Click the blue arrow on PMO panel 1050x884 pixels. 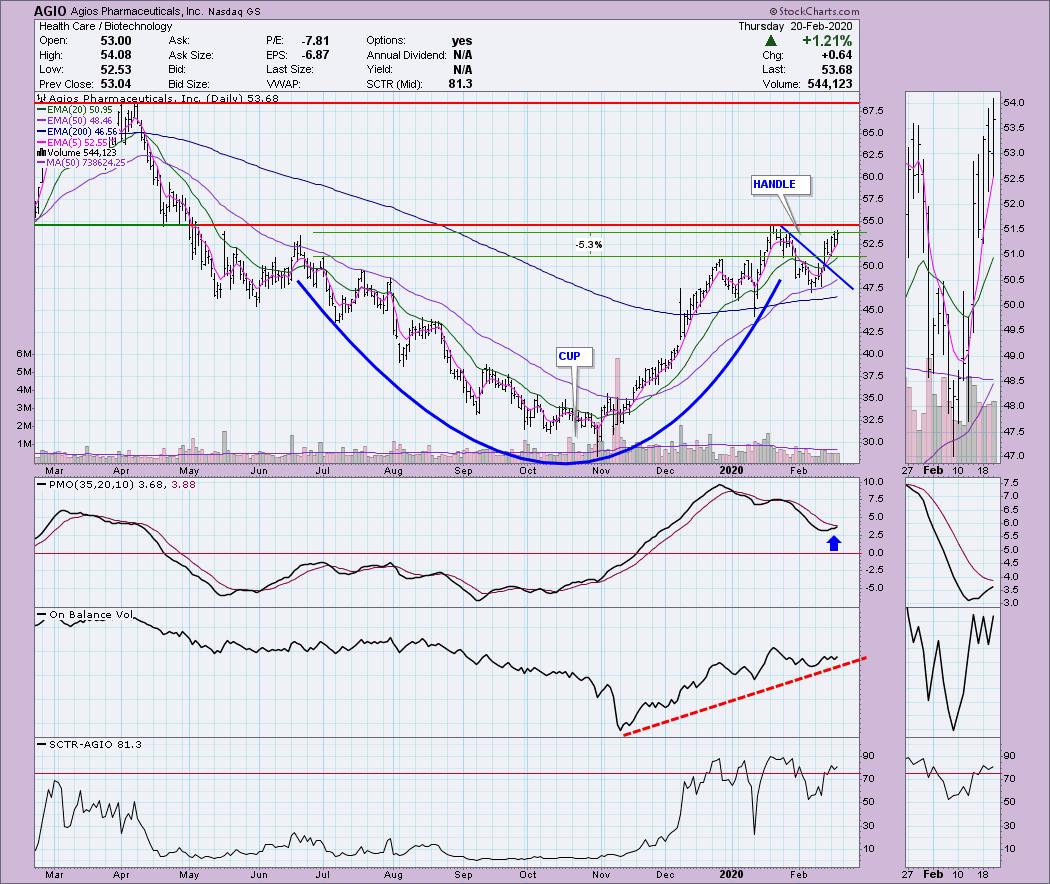[834, 543]
